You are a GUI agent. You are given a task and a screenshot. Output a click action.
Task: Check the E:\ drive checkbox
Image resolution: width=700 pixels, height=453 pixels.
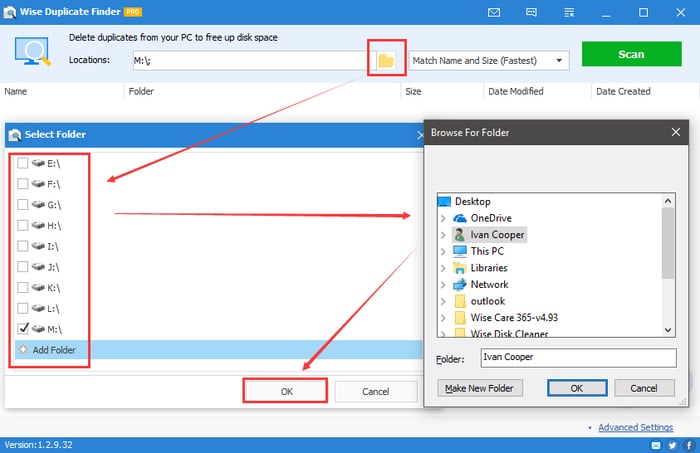point(23,162)
